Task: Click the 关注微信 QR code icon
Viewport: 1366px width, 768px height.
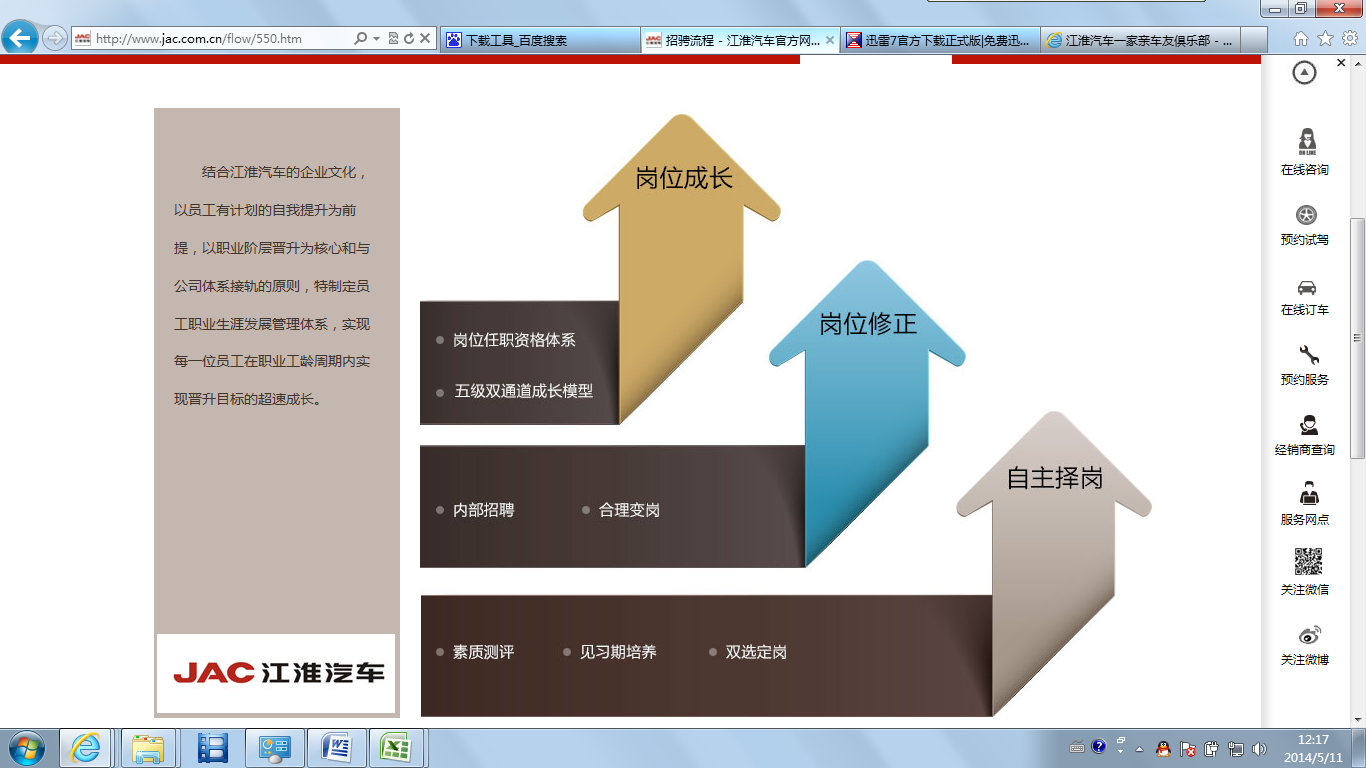Action: [x=1308, y=562]
